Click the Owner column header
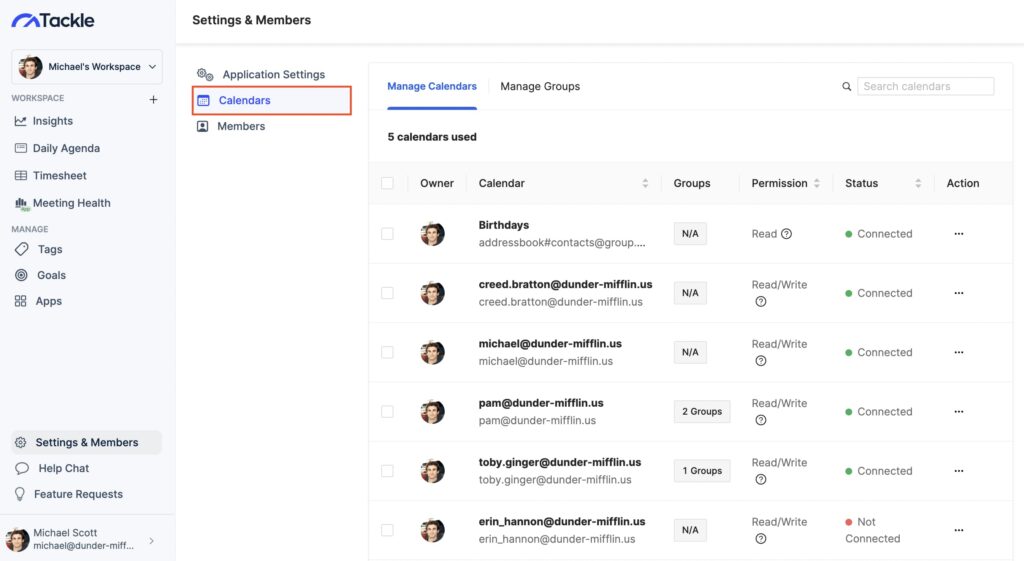This screenshot has height=561, width=1024. tap(437, 183)
